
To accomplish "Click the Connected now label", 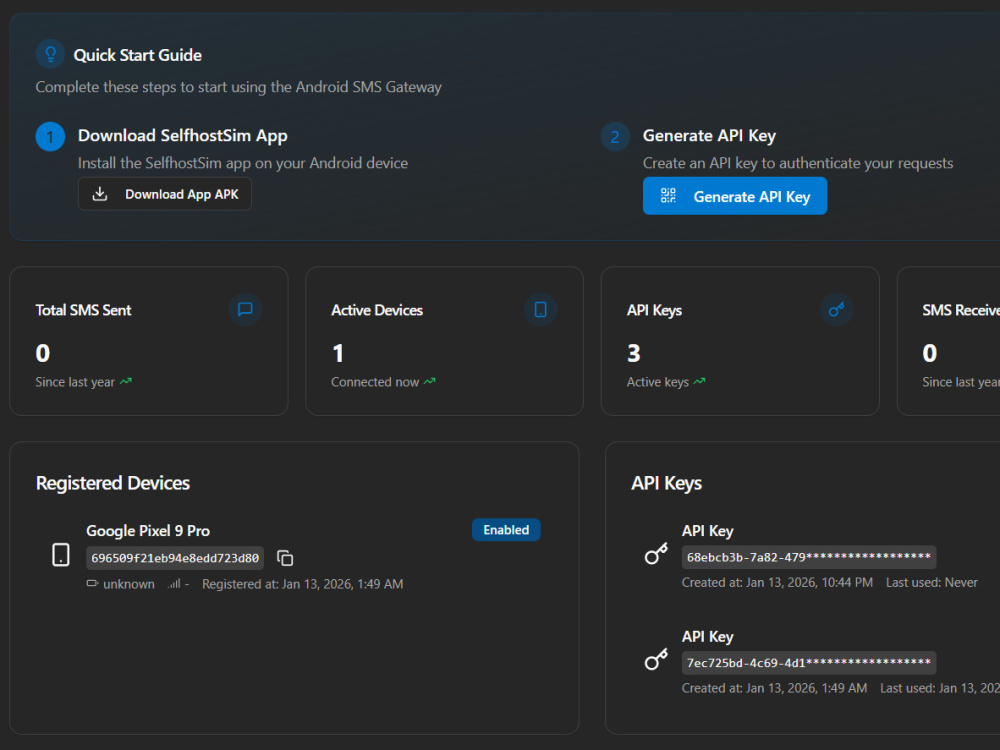I will [x=375, y=382].
